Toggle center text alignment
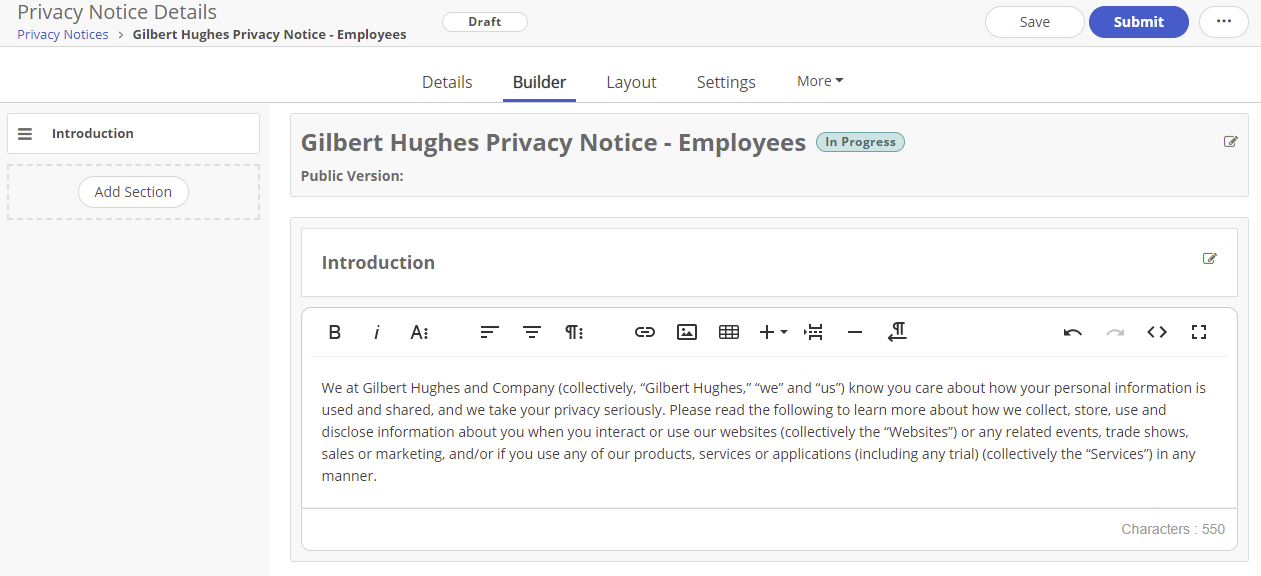This screenshot has width=1261, height=576. 531,332
